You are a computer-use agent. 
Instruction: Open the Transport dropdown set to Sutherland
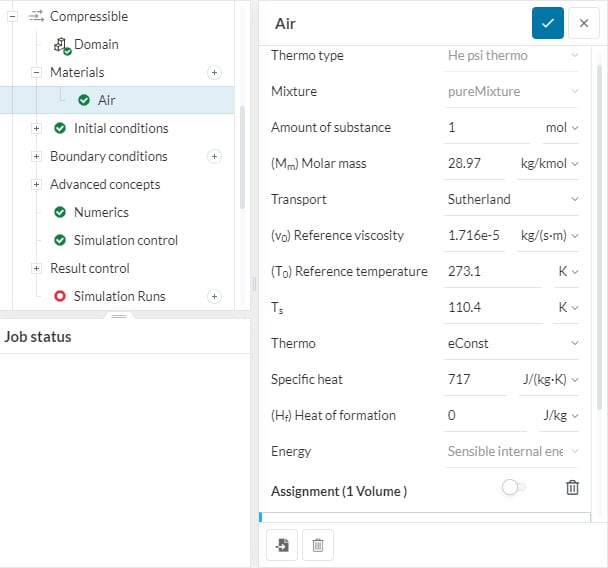click(512, 199)
